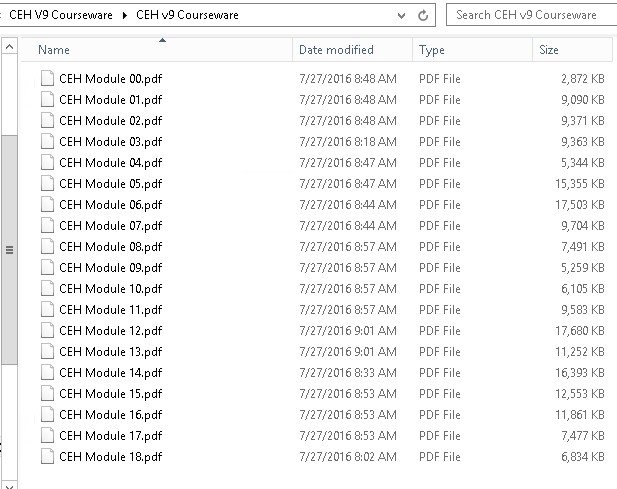The height and width of the screenshot is (489, 617).
Task: Click the CEH v9 Courseware breadcrumb segment
Action: tap(187, 15)
